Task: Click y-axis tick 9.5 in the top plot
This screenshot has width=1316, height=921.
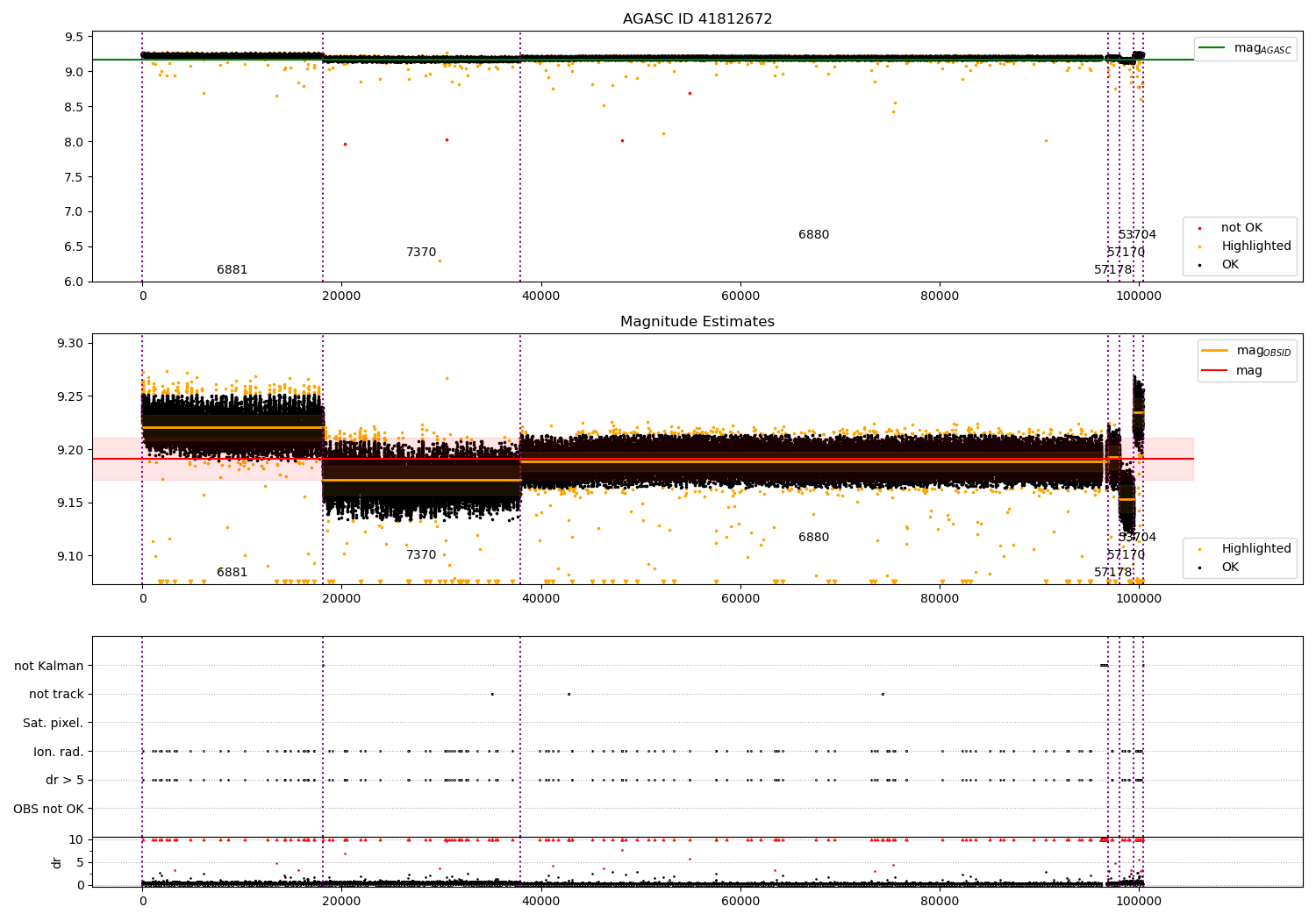Action: (75, 38)
